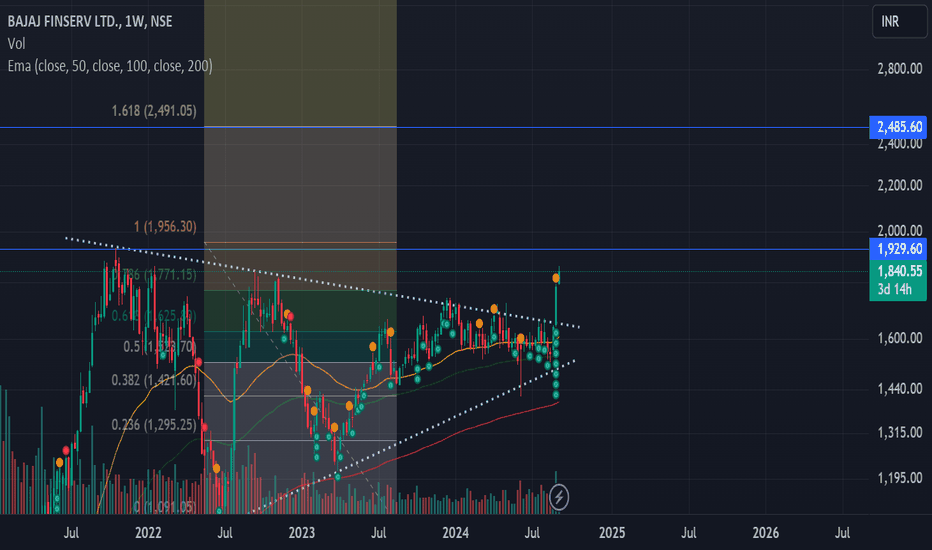Click the 1,929.60 horizontal line price label

(x=898, y=249)
